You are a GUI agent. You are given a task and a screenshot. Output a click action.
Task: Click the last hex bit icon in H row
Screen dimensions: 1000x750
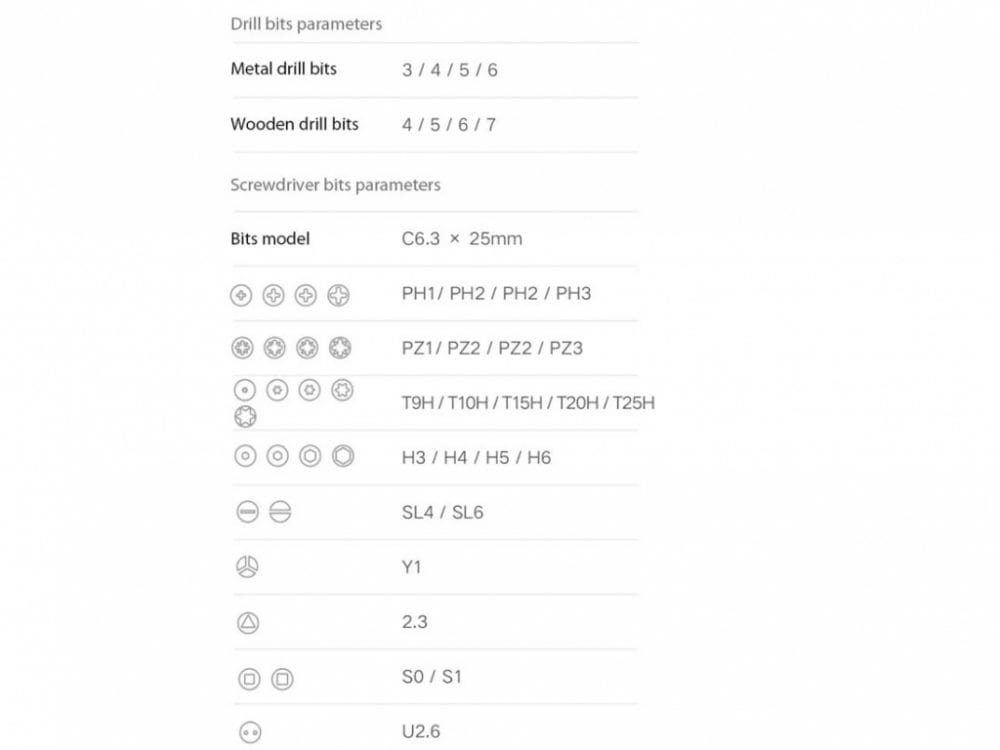(344, 456)
